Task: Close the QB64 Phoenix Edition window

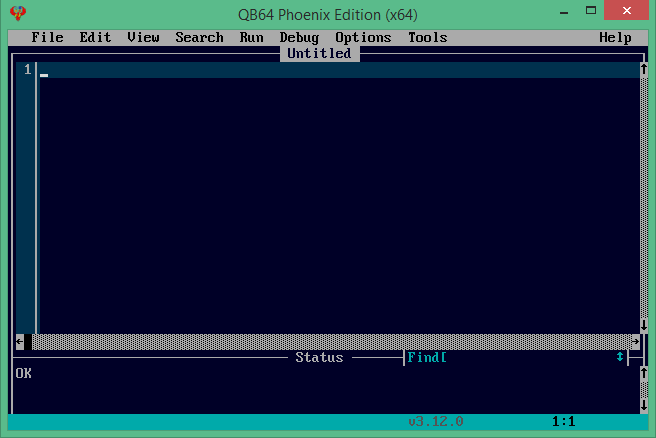Action: click(x=626, y=10)
